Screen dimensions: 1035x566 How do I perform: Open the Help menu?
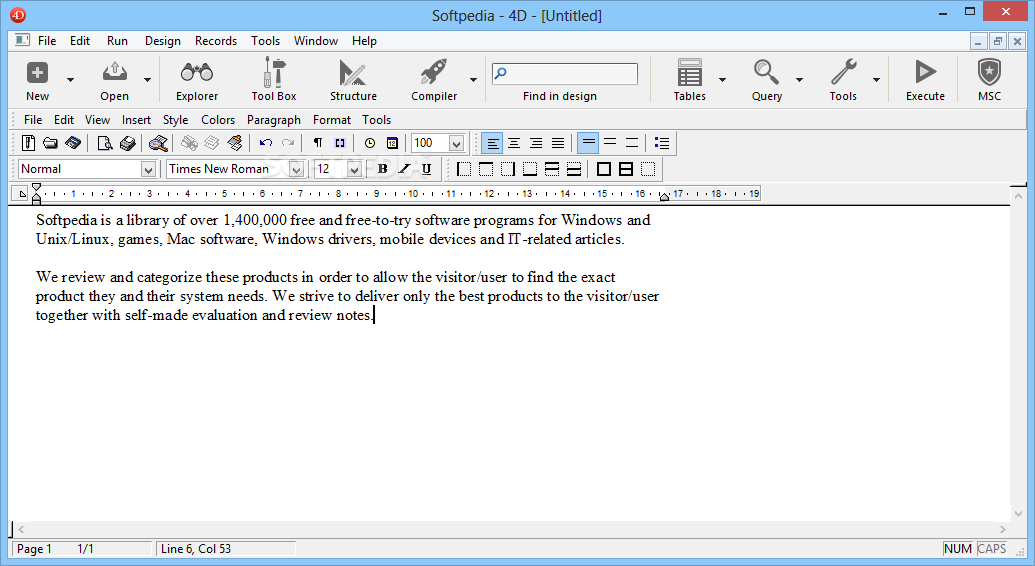pyautogui.click(x=364, y=41)
